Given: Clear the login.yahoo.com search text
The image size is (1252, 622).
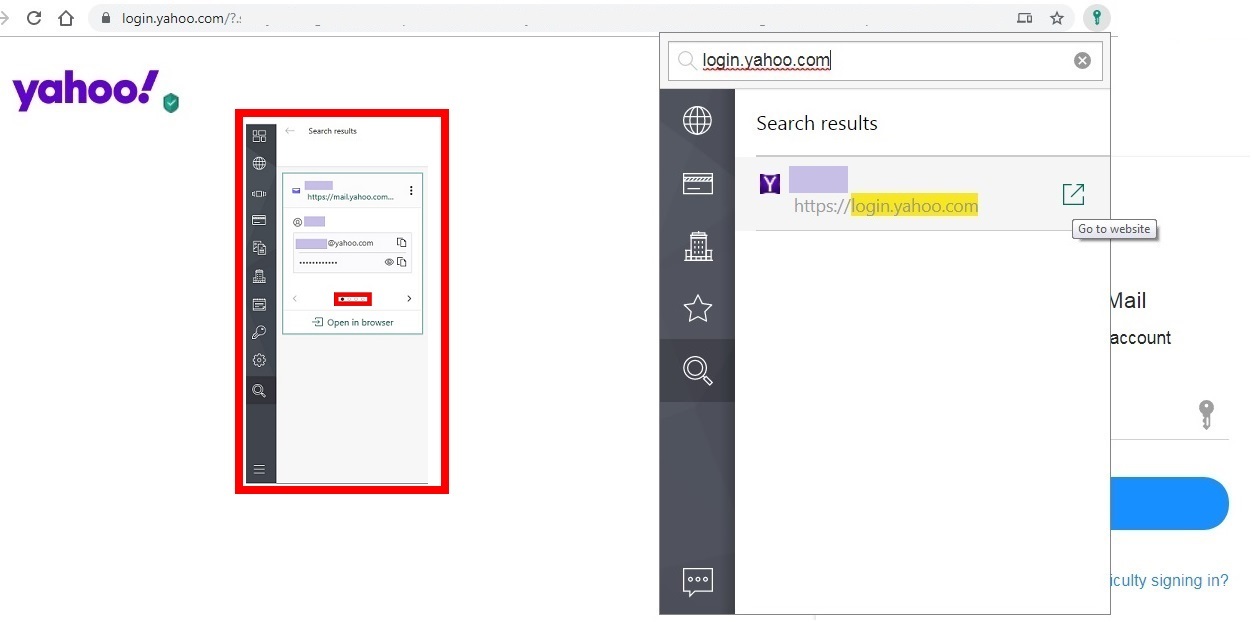Looking at the screenshot, I should click(1082, 61).
